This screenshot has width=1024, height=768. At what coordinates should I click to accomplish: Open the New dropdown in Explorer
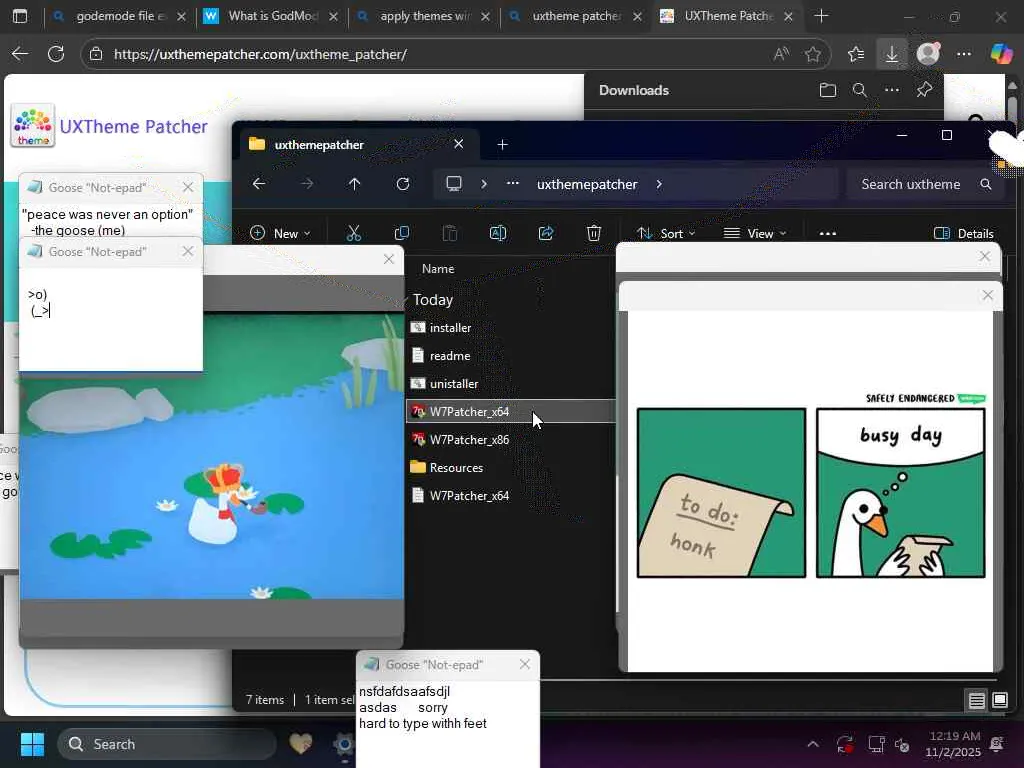tap(281, 233)
